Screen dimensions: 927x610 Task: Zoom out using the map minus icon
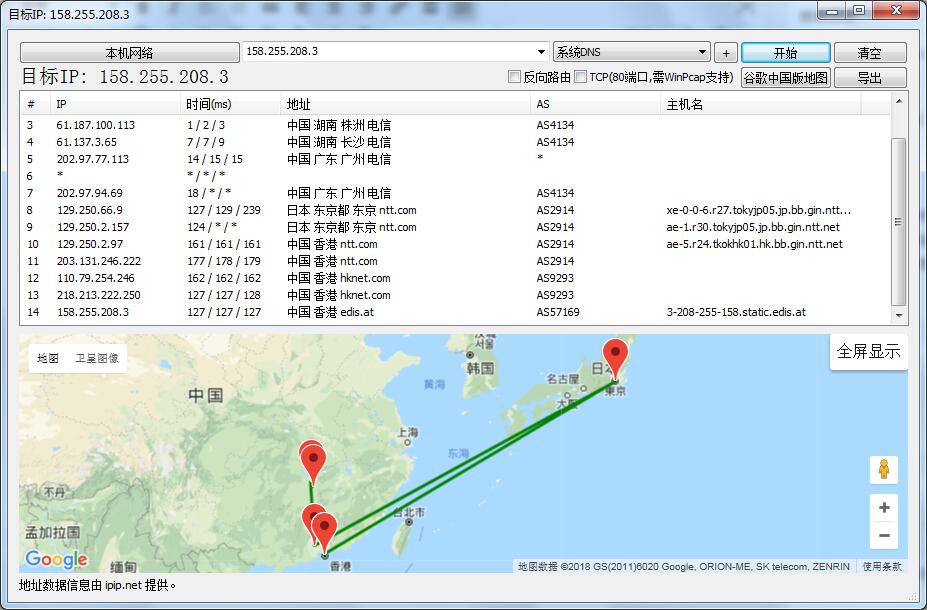tap(884, 535)
